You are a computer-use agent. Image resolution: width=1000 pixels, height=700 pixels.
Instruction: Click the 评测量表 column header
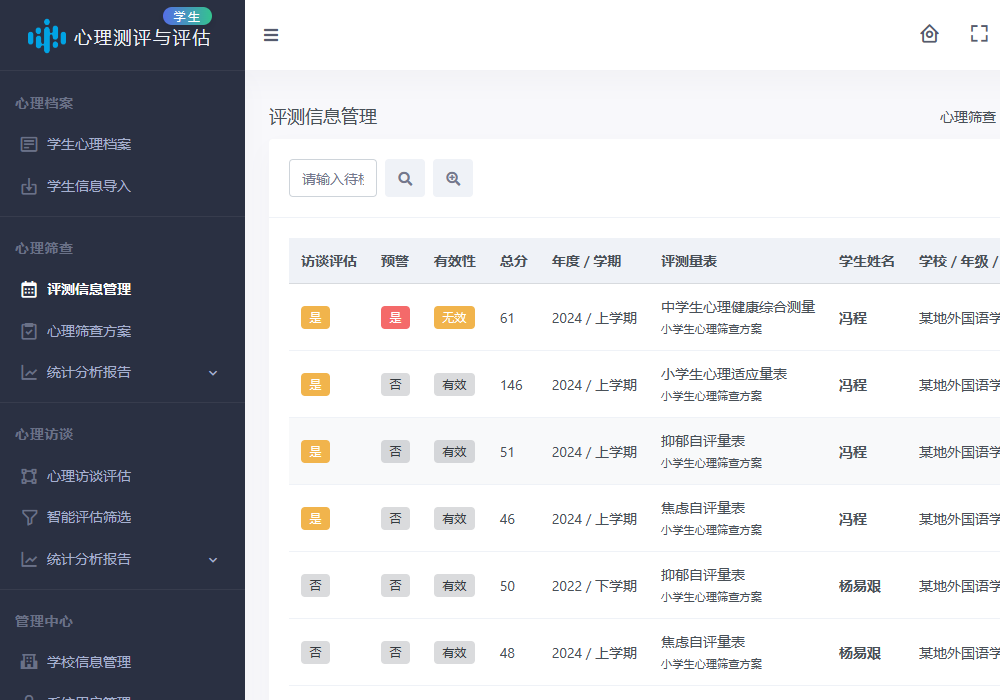(x=689, y=261)
